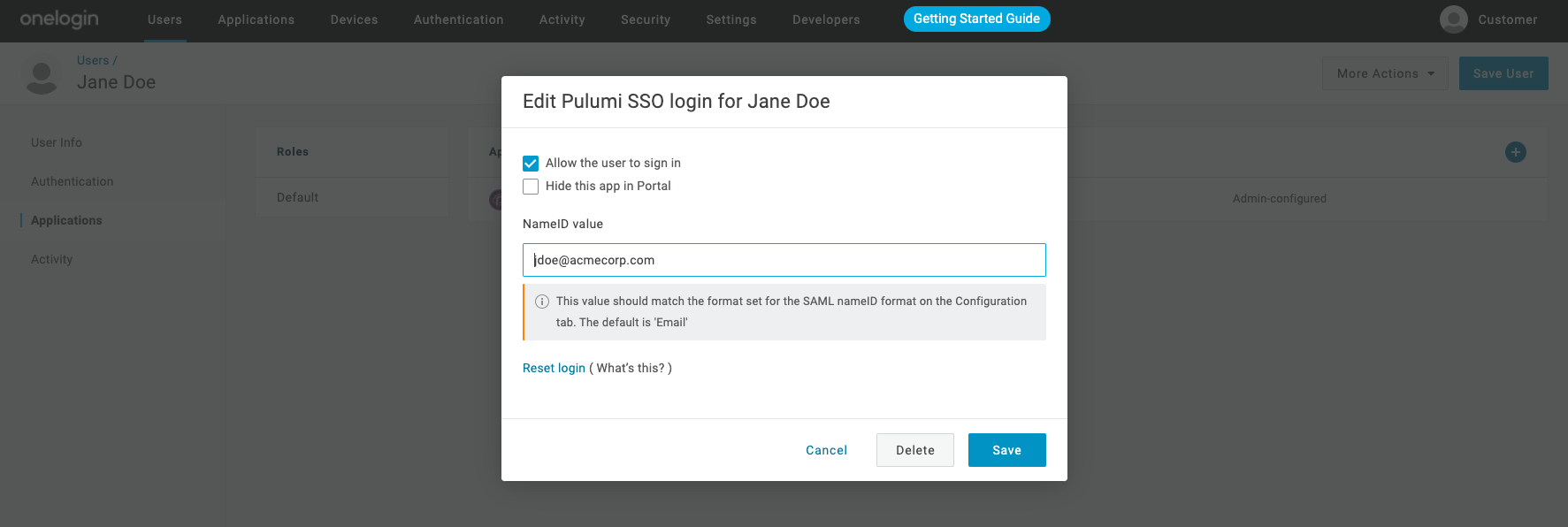The width and height of the screenshot is (1568, 527).
Task: Expand the More Actions dropdown
Action: tap(1385, 73)
